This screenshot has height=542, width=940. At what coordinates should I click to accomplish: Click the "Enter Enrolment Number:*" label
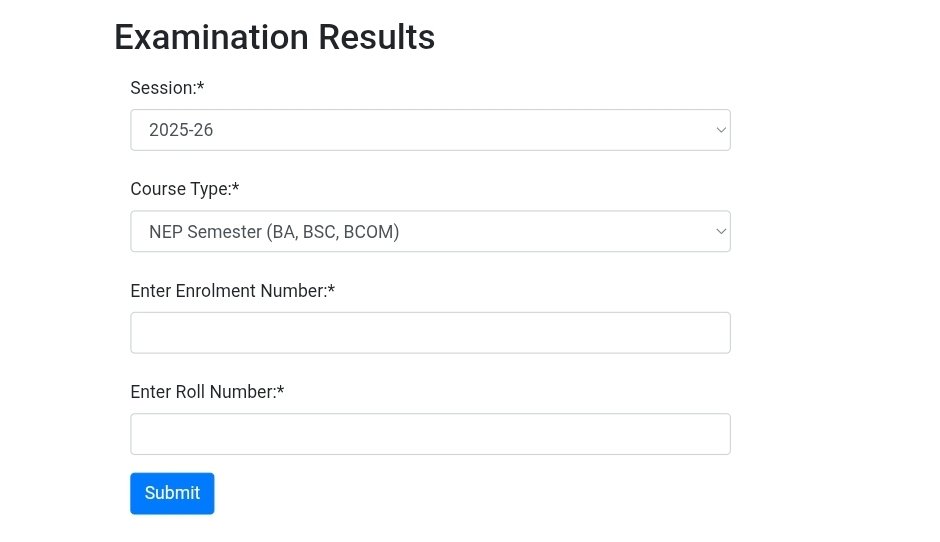click(x=232, y=291)
